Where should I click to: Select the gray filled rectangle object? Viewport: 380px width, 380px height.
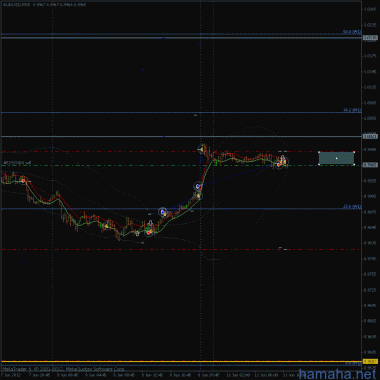pos(336,158)
